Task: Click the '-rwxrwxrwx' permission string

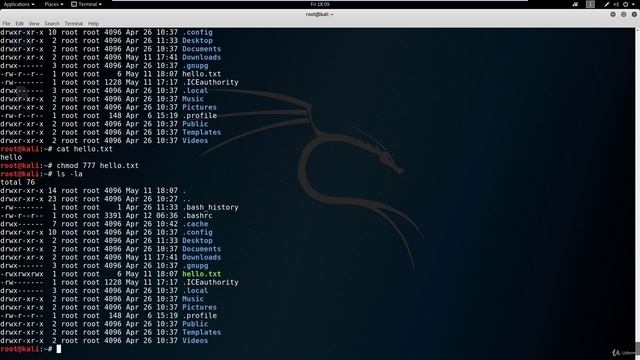Action: [22, 274]
